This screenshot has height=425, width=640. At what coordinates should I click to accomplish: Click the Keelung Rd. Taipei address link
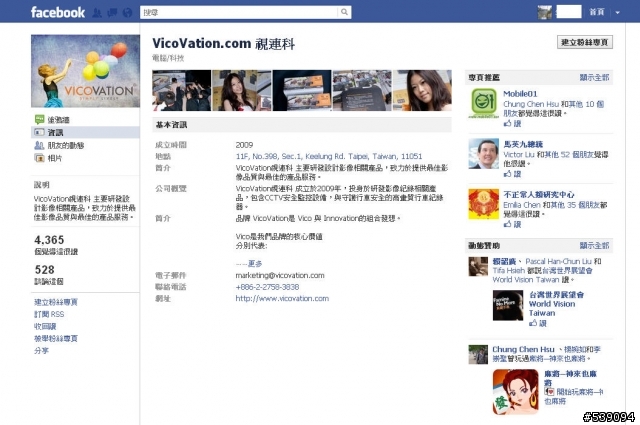pos(329,156)
